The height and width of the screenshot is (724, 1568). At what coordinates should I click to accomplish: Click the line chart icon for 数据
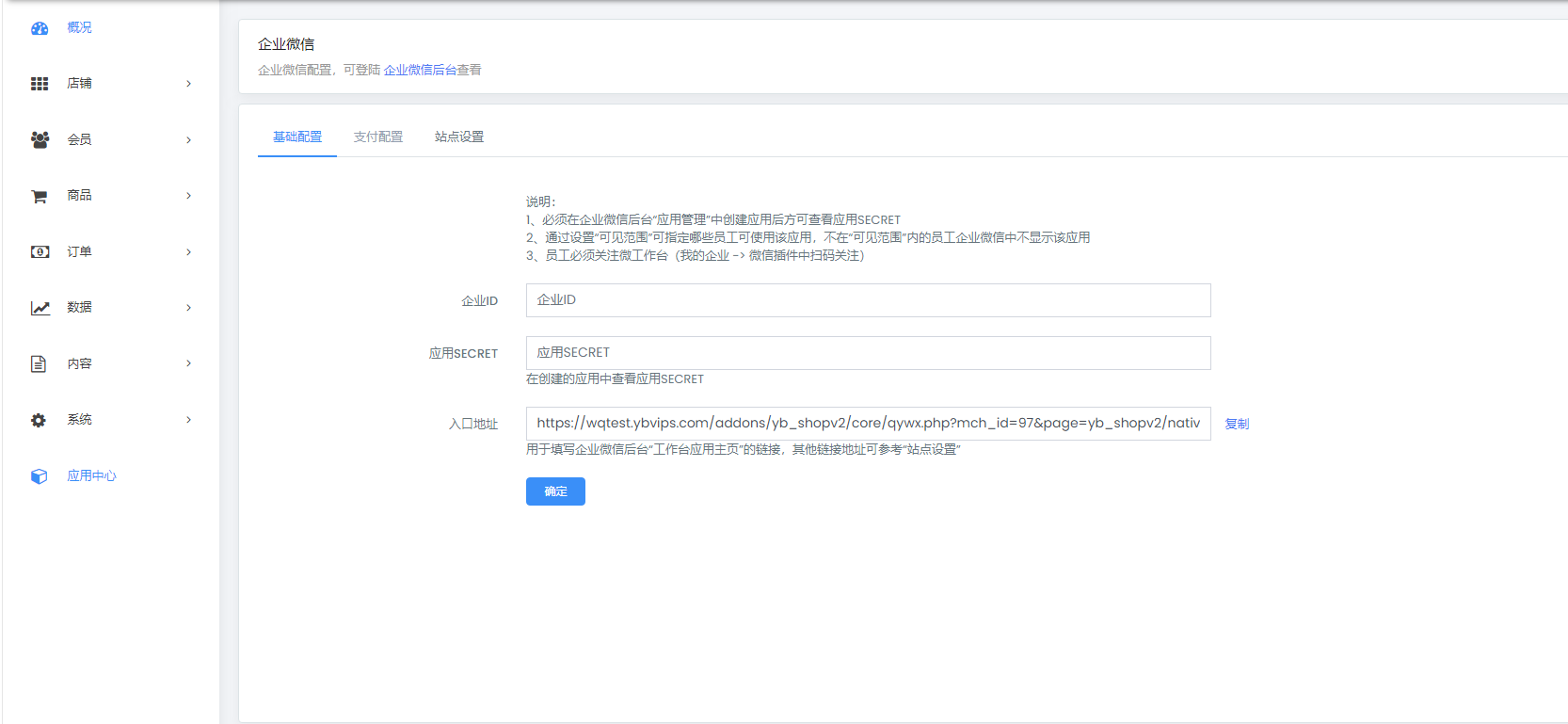pos(40,308)
